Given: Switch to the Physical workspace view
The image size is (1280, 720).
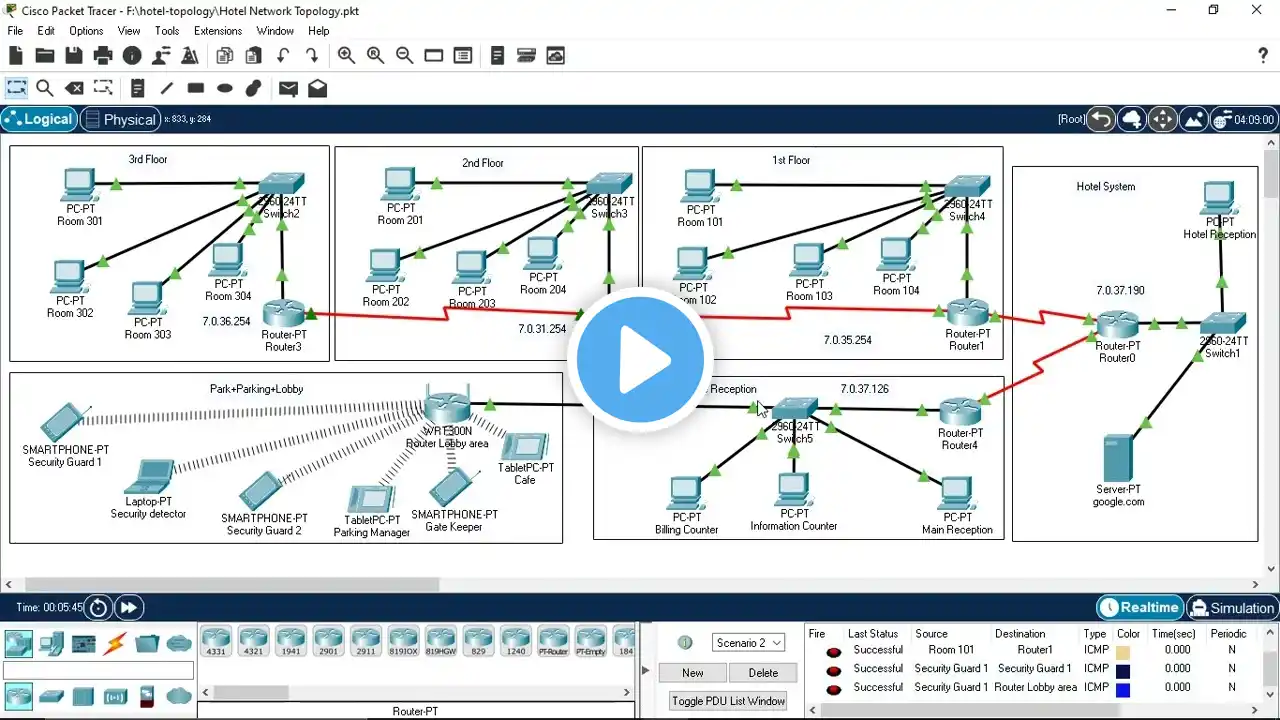Looking at the screenshot, I should coord(120,119).
